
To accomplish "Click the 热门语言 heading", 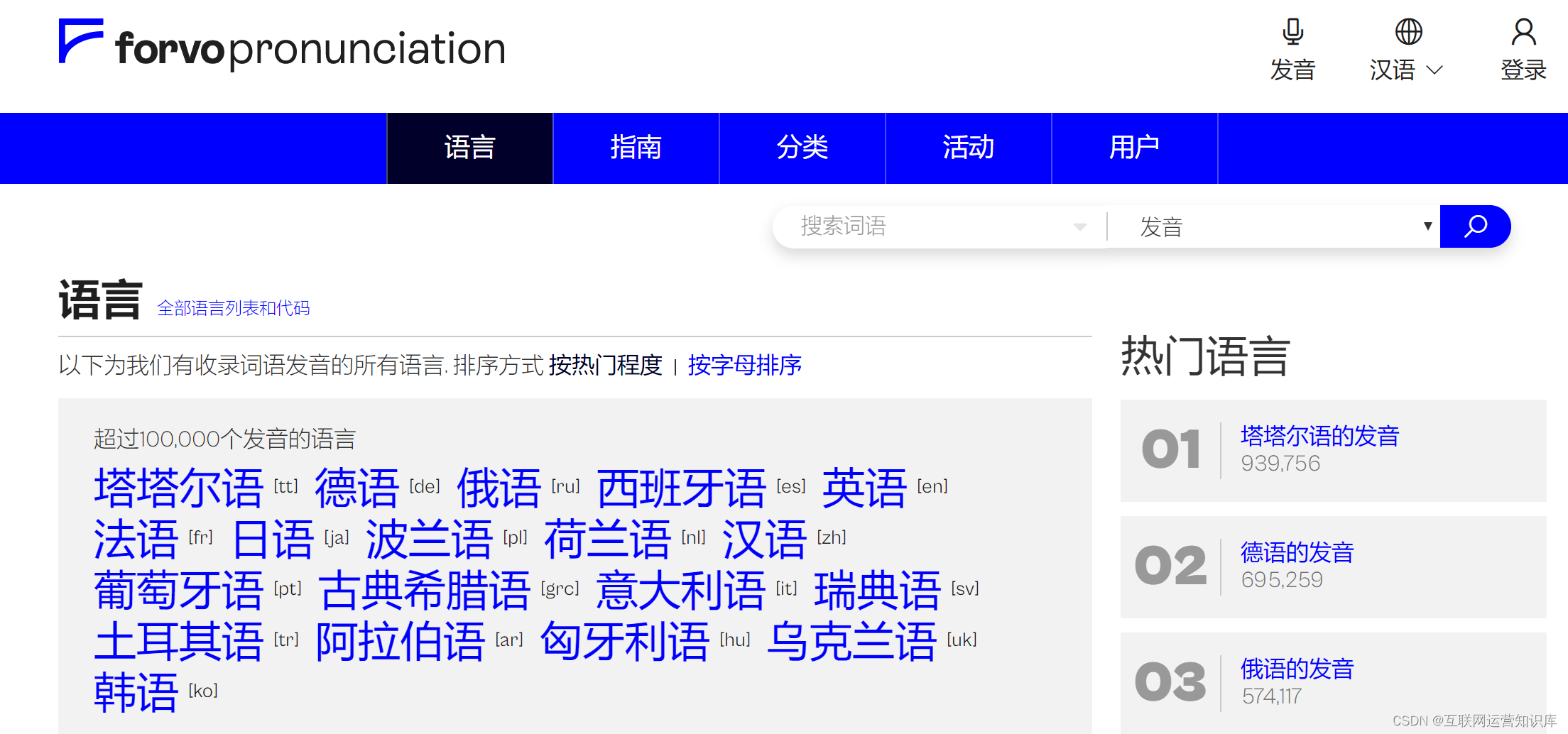I will pyautogui.click(x=1205, y=356).
